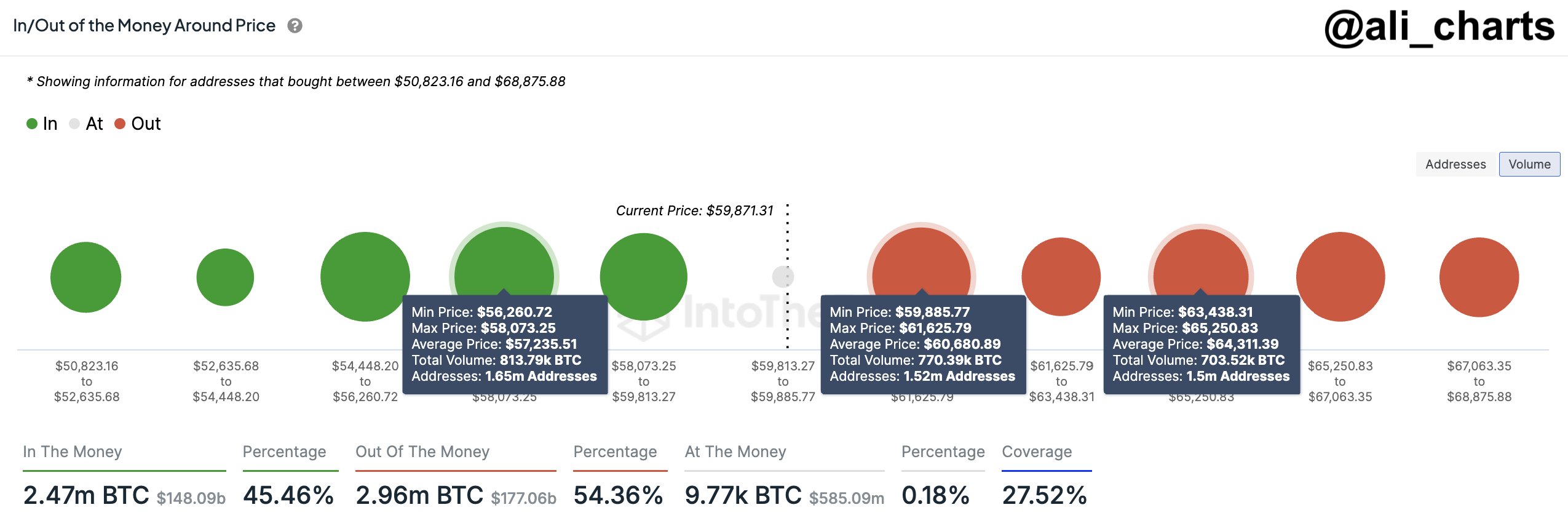1568x518 pixels.
Task: Click the green bubble for $54,448.20 range
Action: tap(365, 276)
